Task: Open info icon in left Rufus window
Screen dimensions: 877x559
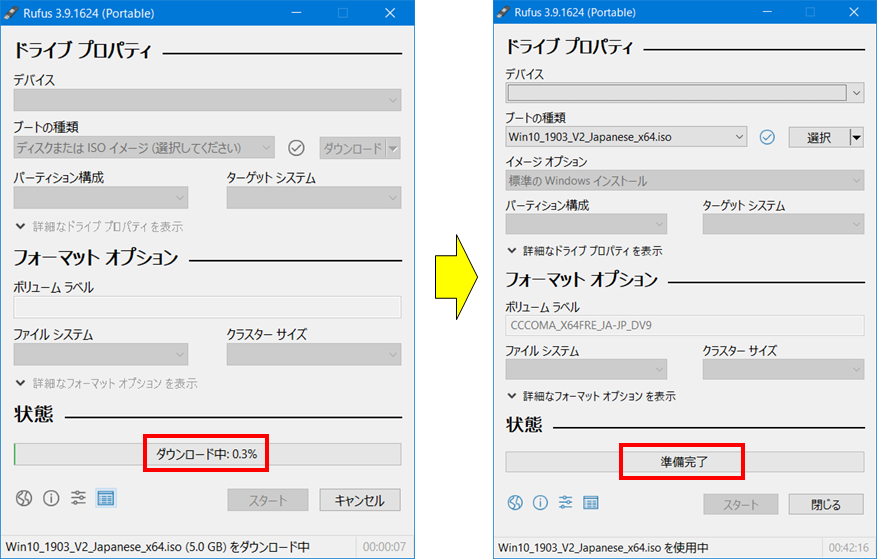Action: [51, 497]
